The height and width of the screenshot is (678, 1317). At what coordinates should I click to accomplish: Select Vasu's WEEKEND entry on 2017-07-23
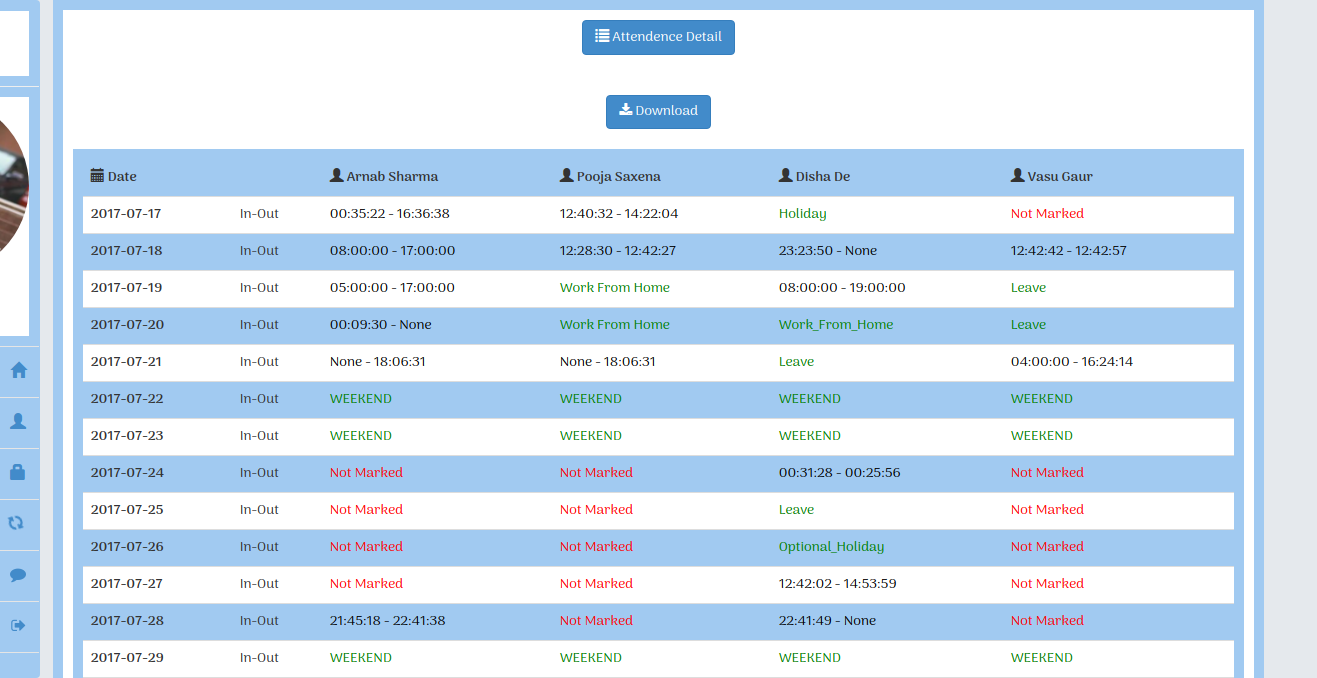coord(1042,436)
